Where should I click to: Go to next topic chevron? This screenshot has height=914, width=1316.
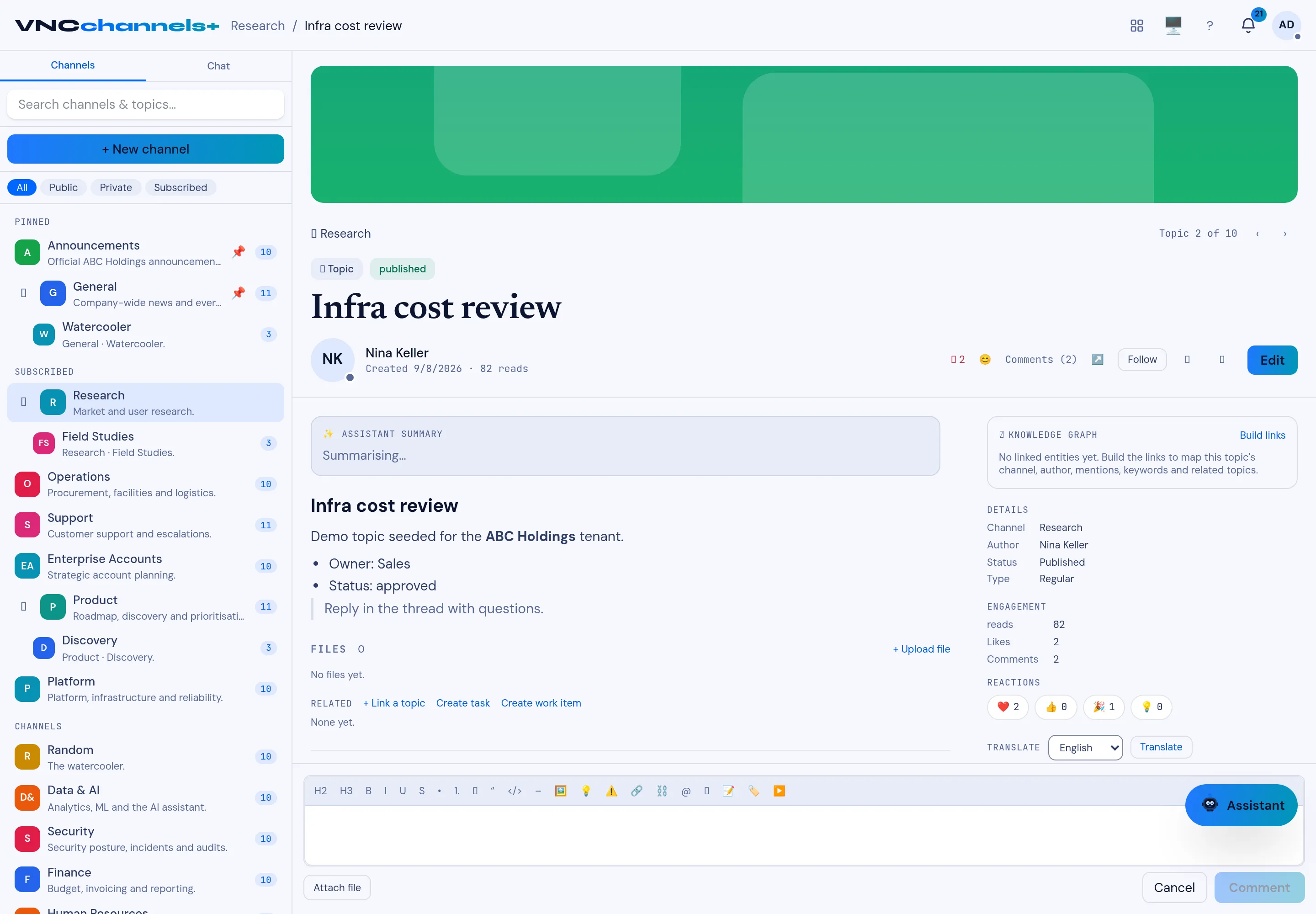coord(1284,234)
